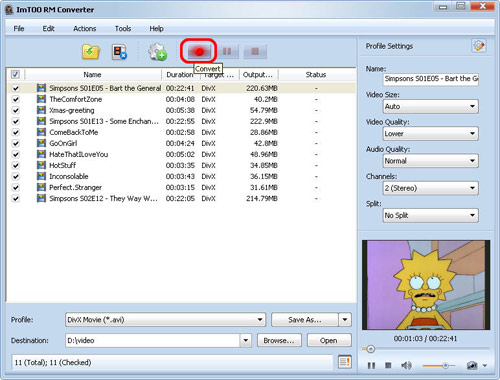
Task: Click the file icon of HotStuff
Action: pyautogui.click(x=41, y=165)
